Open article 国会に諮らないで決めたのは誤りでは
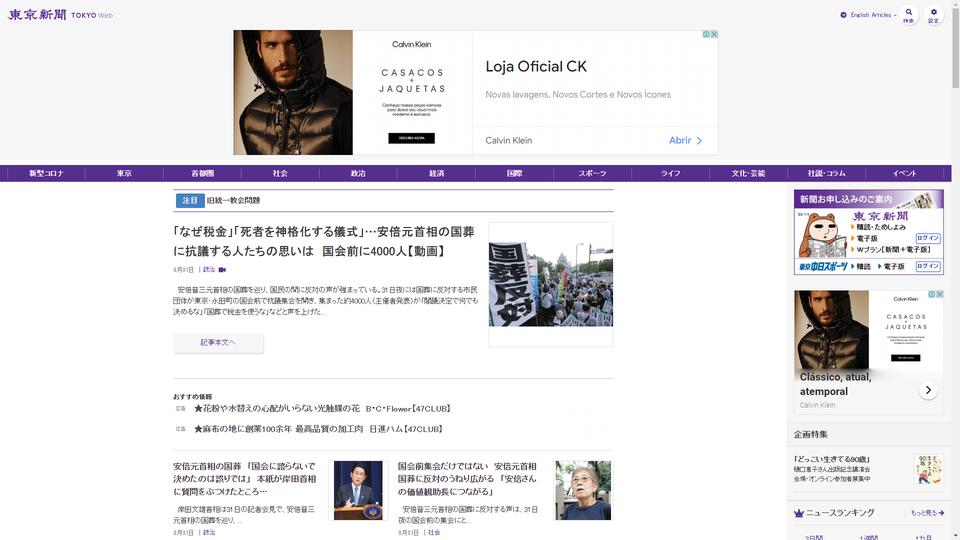The image size is (960, 540). coord(245,479)
